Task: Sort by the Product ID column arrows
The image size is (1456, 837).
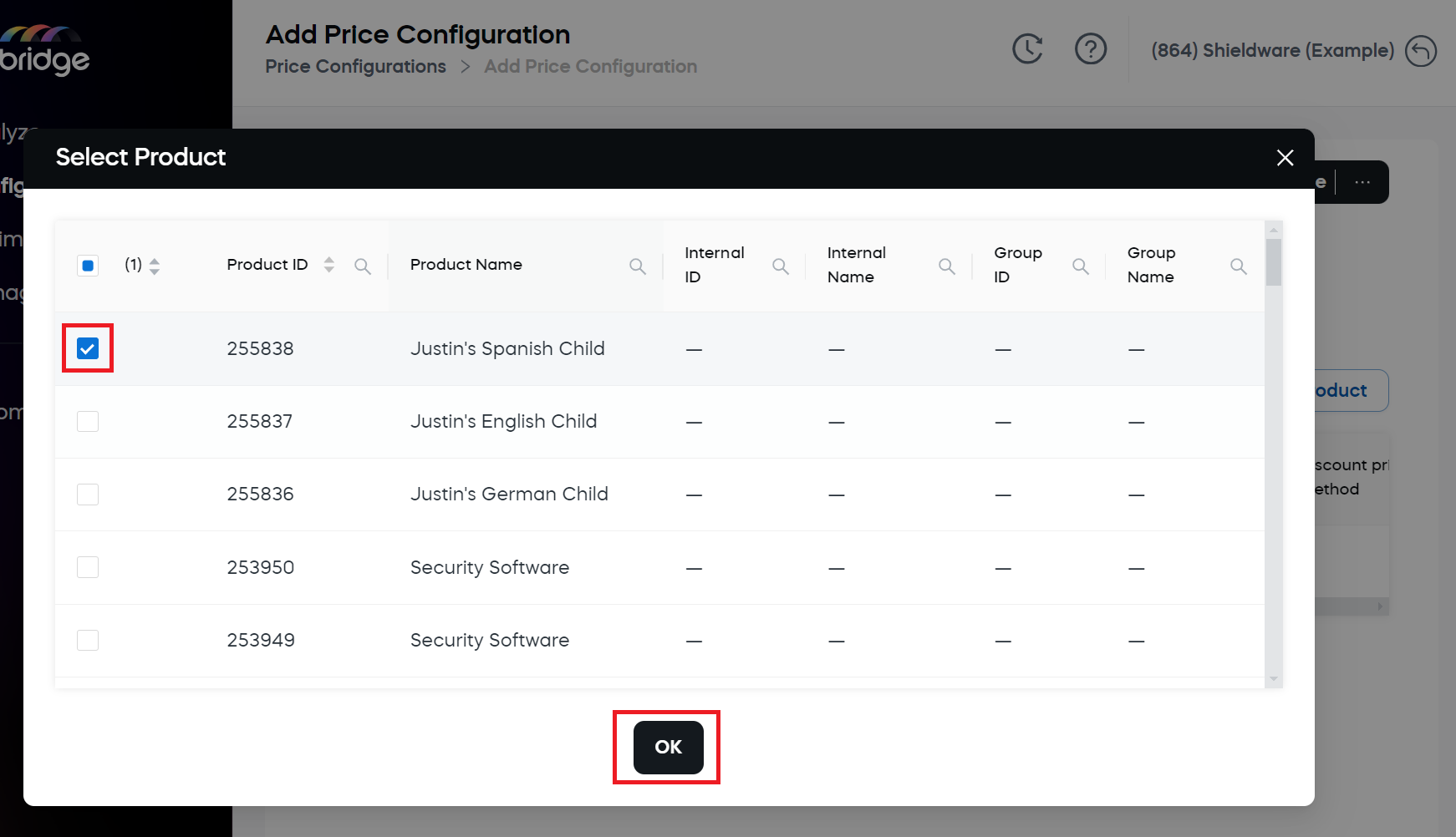Action: 329,265
